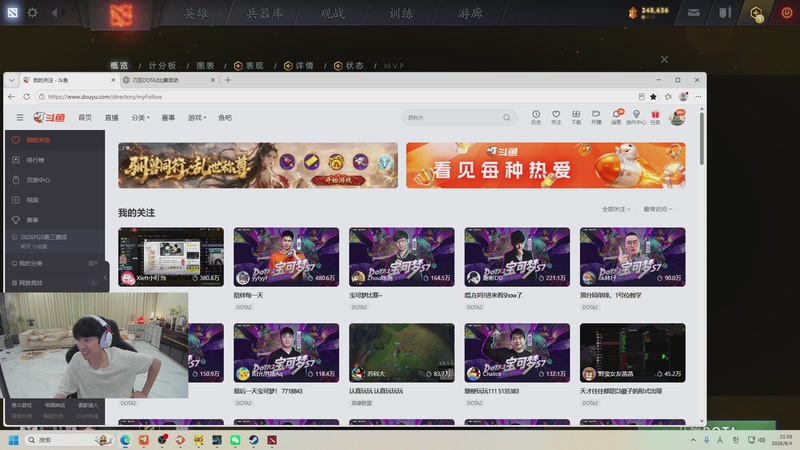This screenshot has height=450, width=800.
Task: Go to Douyu 直播 live link
Action: 111,118
